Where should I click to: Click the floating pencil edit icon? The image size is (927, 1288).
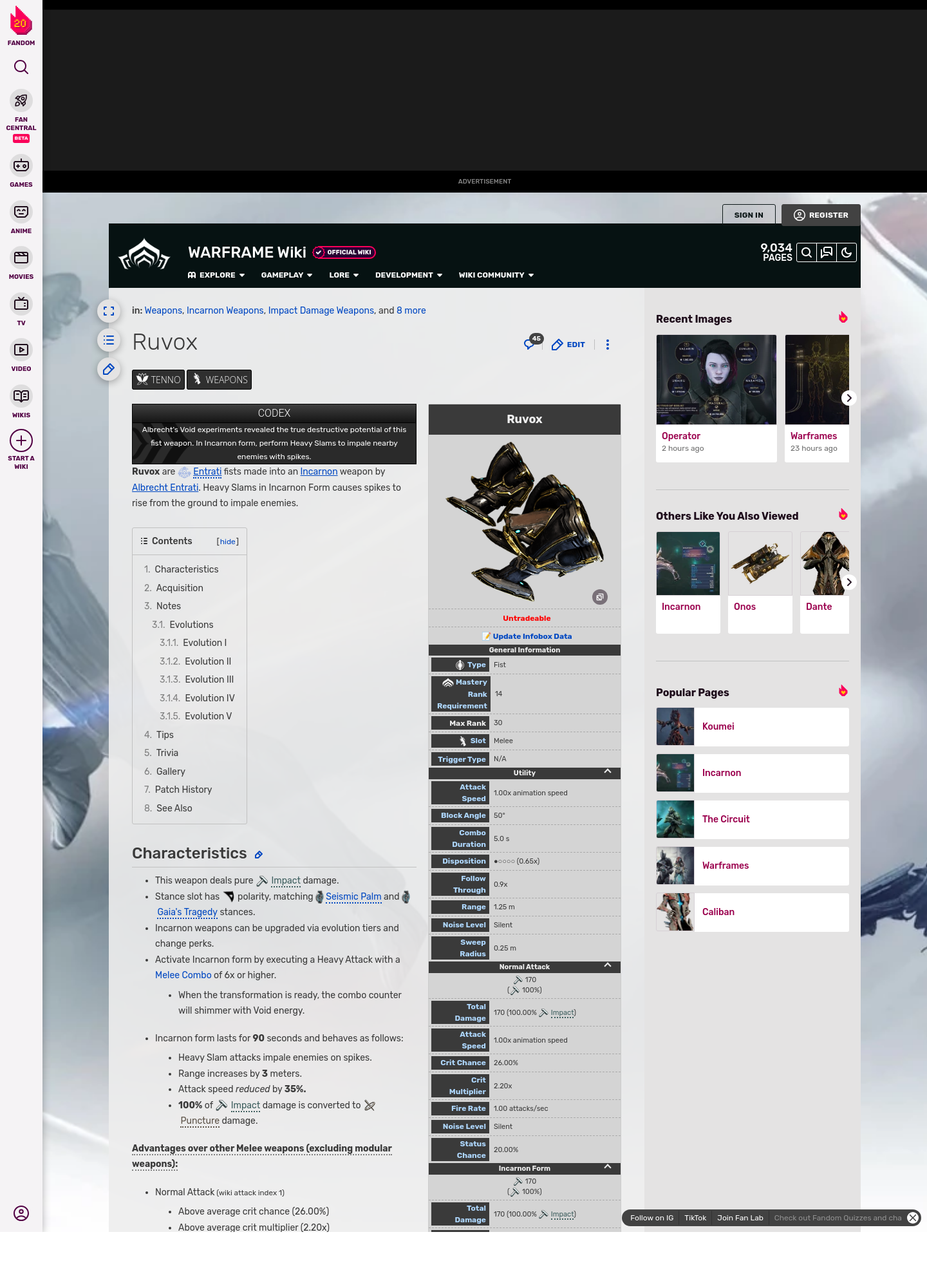tap(109, 369)
